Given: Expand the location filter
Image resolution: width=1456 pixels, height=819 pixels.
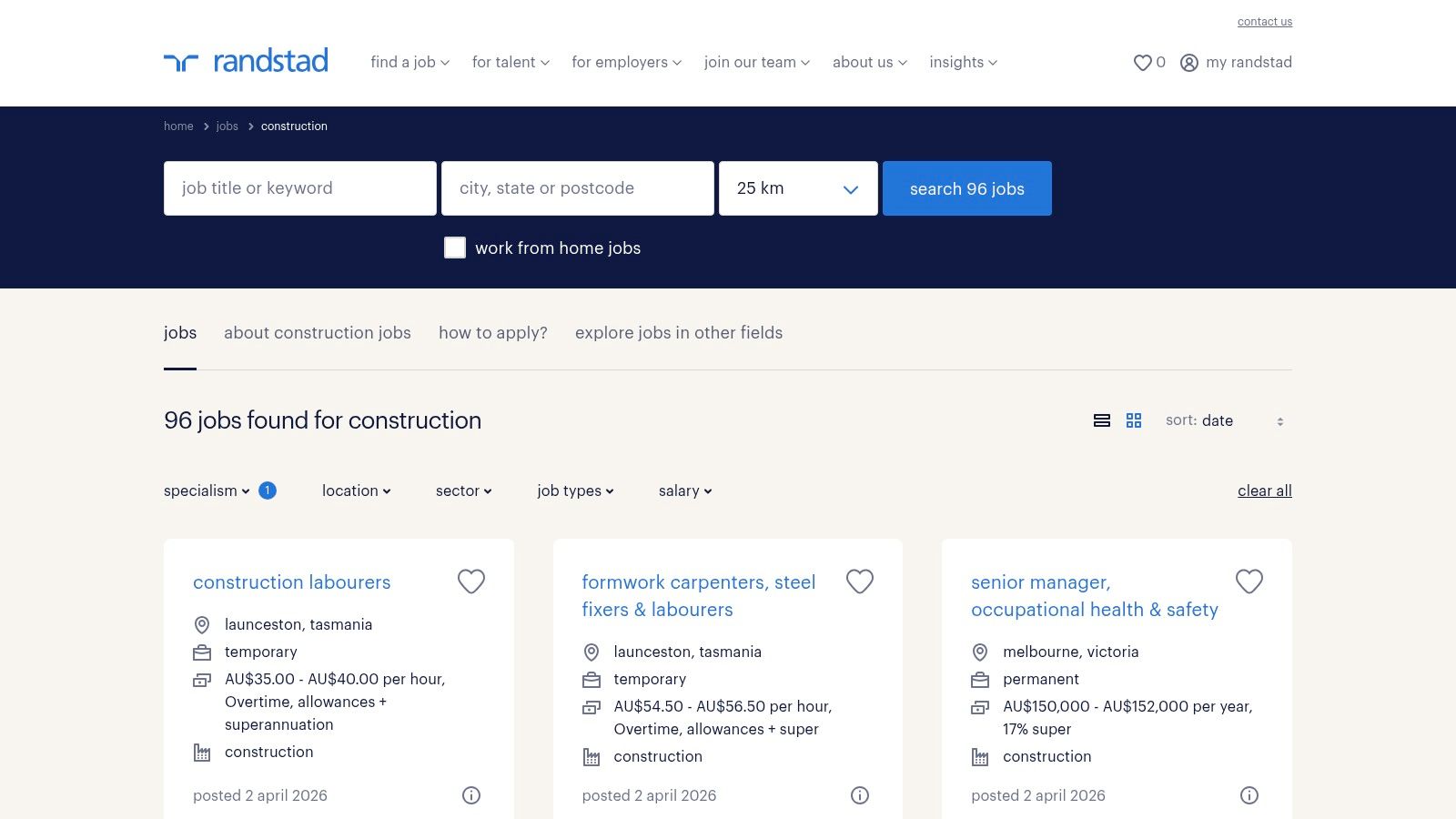Looking at the screenshot, I should [x=355, y=490].
